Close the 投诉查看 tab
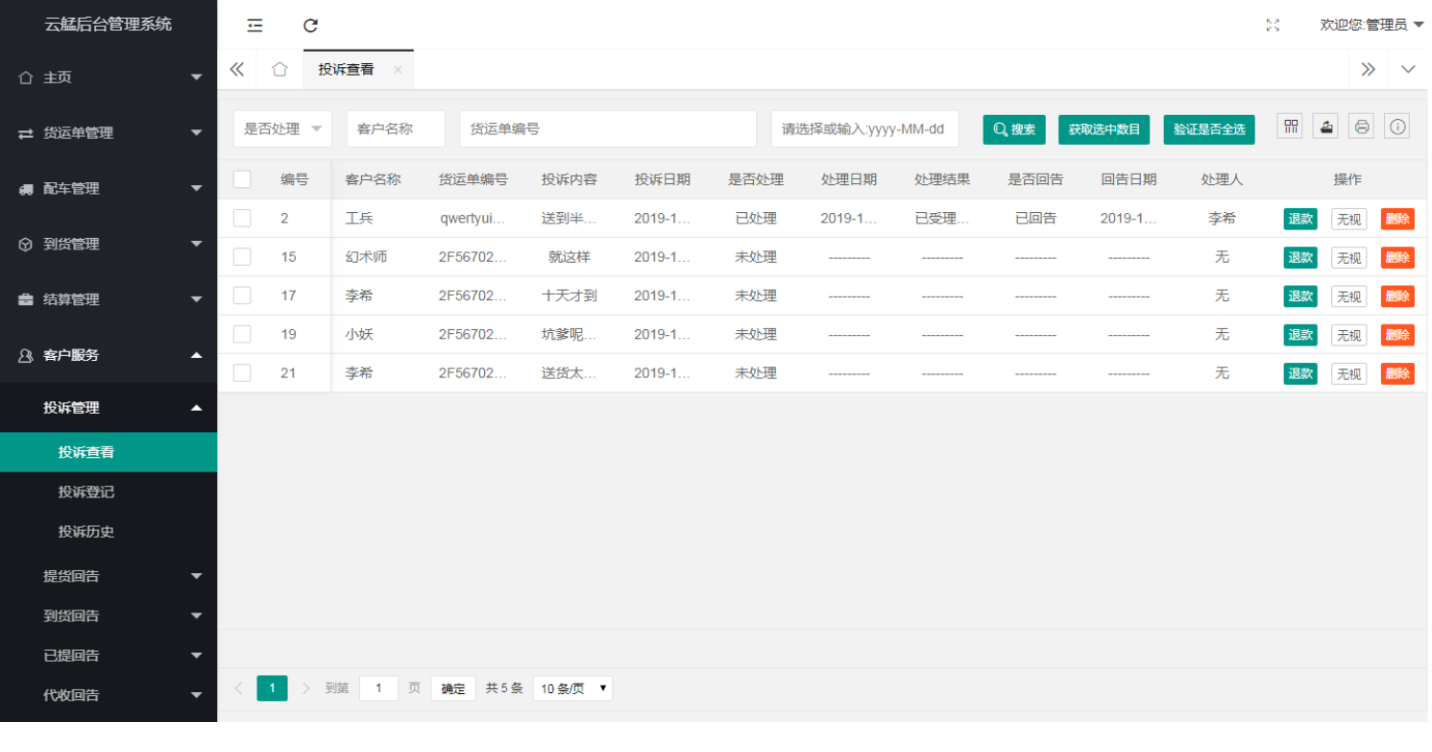 coord(397,69)
